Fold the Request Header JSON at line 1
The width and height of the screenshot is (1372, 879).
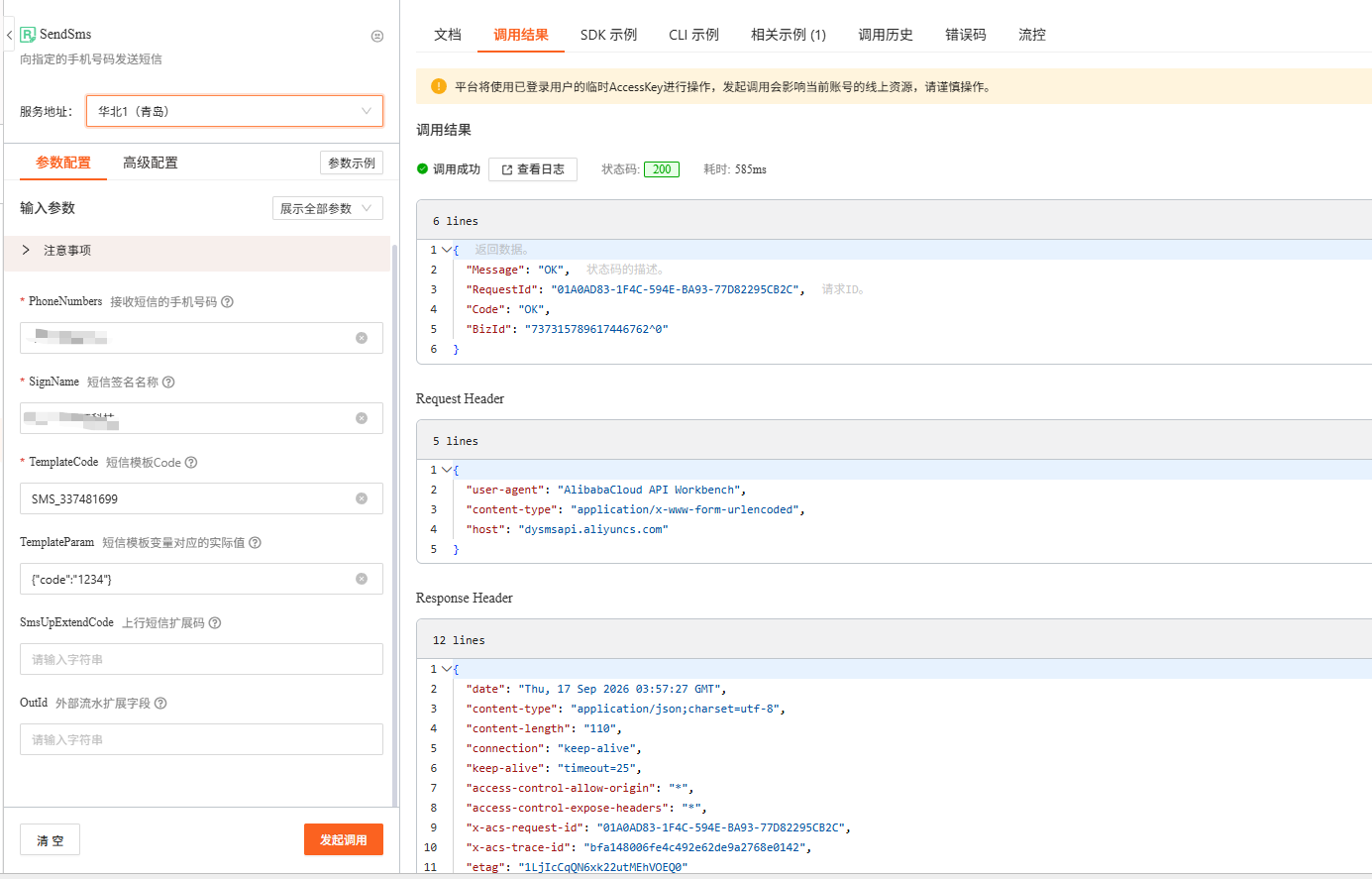447,470
